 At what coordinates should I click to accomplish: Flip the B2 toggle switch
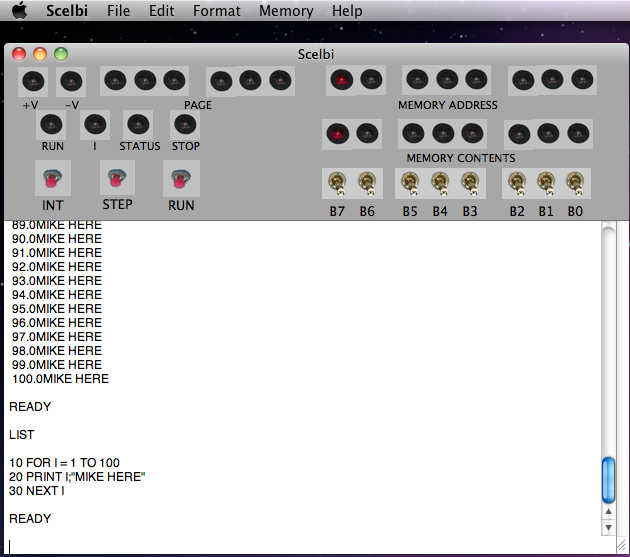pyautogui.click(x=517, y=183)
